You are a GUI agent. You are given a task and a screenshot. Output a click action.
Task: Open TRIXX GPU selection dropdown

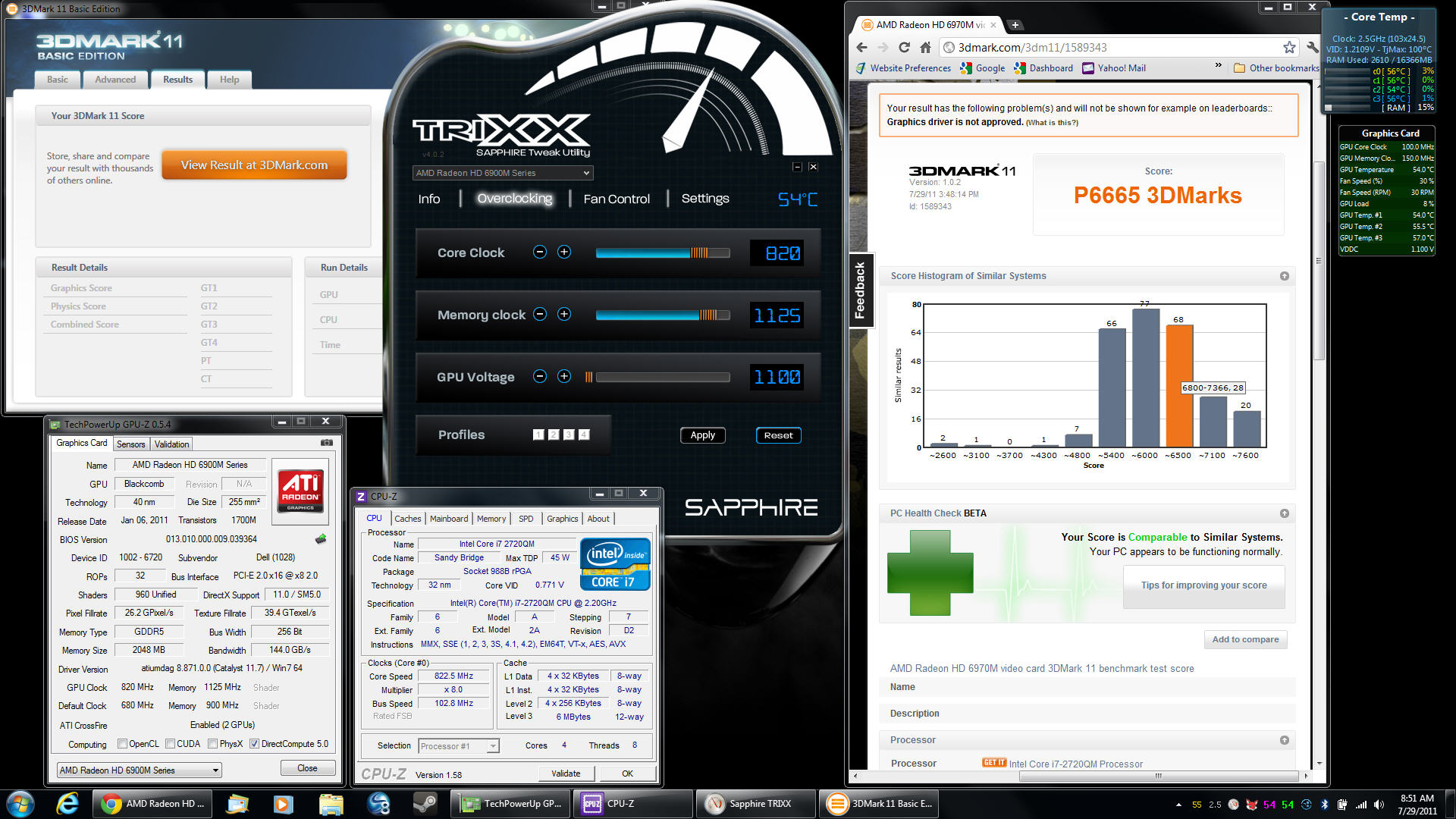click(x=502, y=173)
